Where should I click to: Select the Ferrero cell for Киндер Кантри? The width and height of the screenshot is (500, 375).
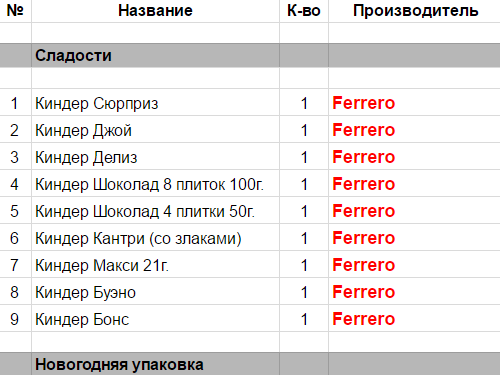tap(414, 237)
